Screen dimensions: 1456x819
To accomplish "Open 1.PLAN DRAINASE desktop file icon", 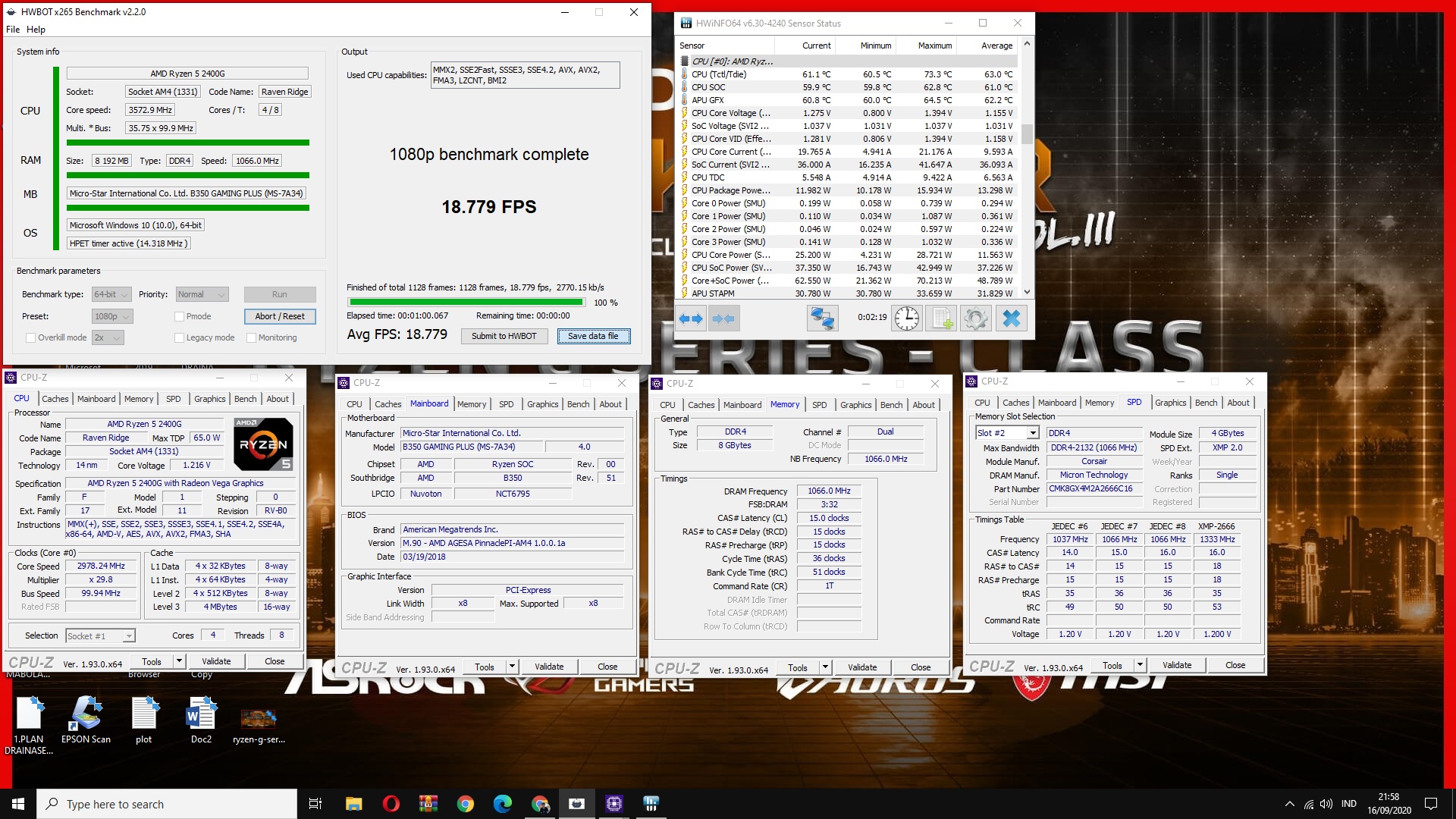I will 30,725.
